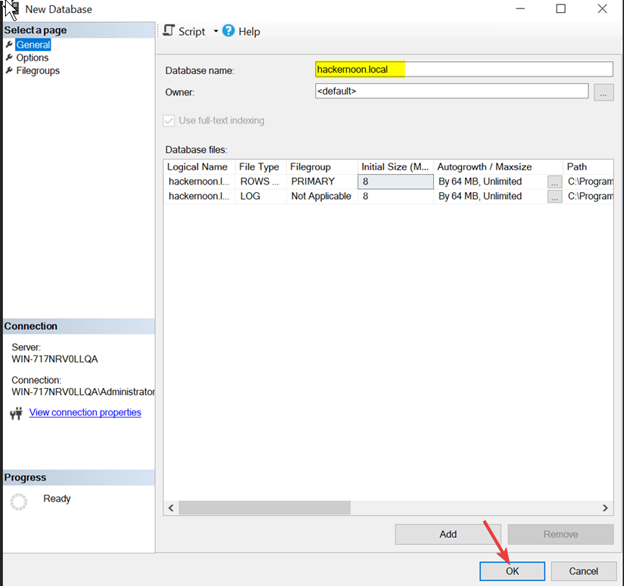
Task: Click wrench icon beside Filegroups
Action: pos(9,71)
